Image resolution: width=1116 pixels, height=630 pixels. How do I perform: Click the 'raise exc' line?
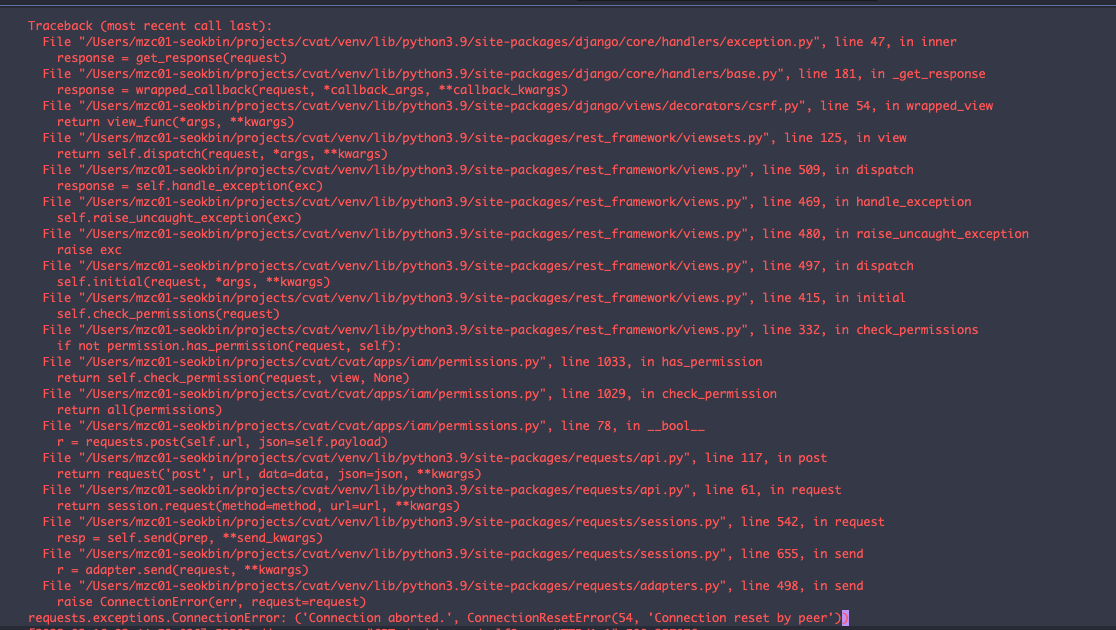coord(89,250)
